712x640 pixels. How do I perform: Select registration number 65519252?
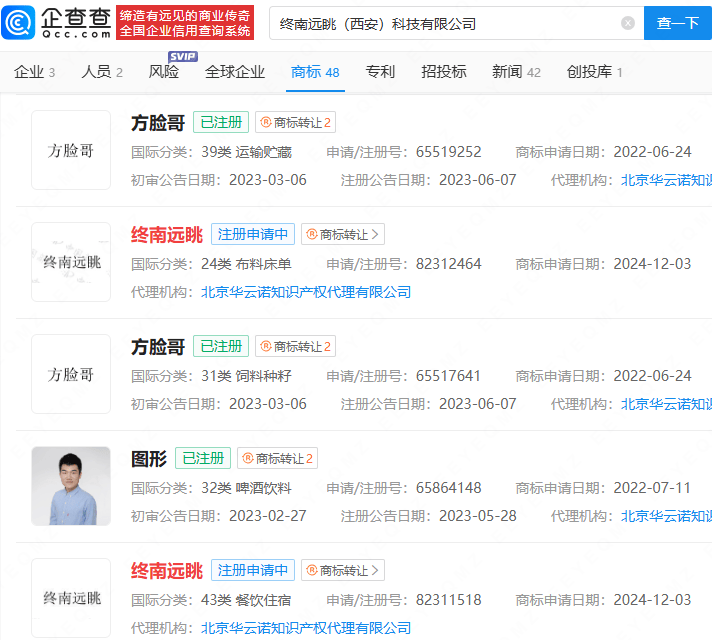point(448,152)
